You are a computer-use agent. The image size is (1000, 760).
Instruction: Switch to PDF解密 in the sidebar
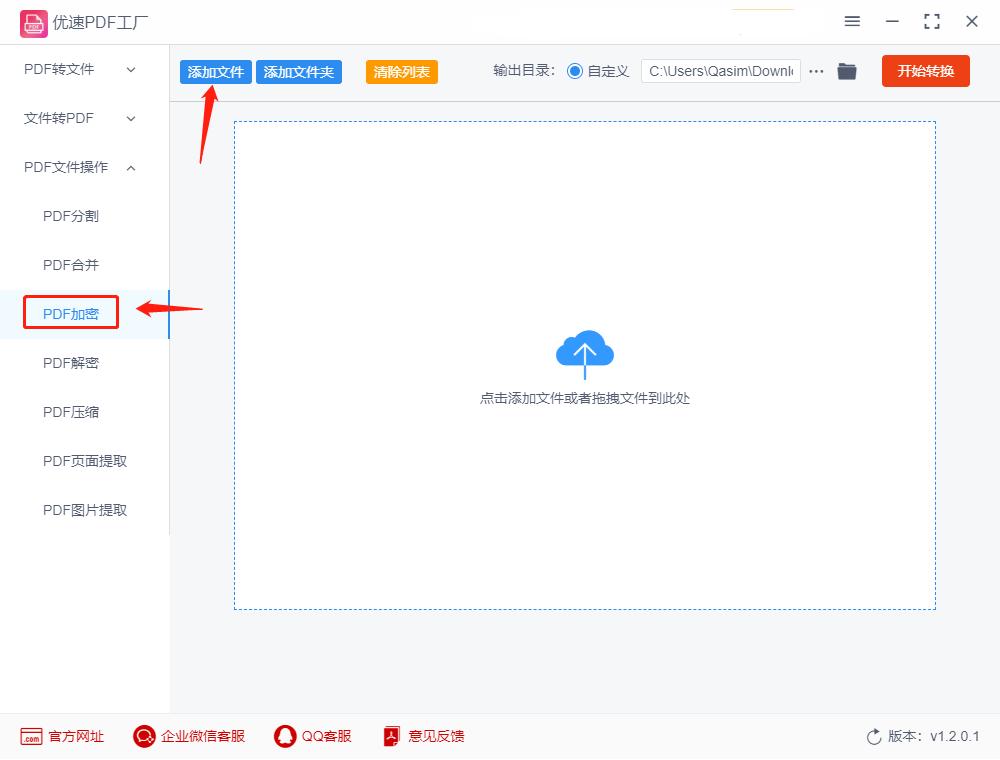click(x=70, y=363)
